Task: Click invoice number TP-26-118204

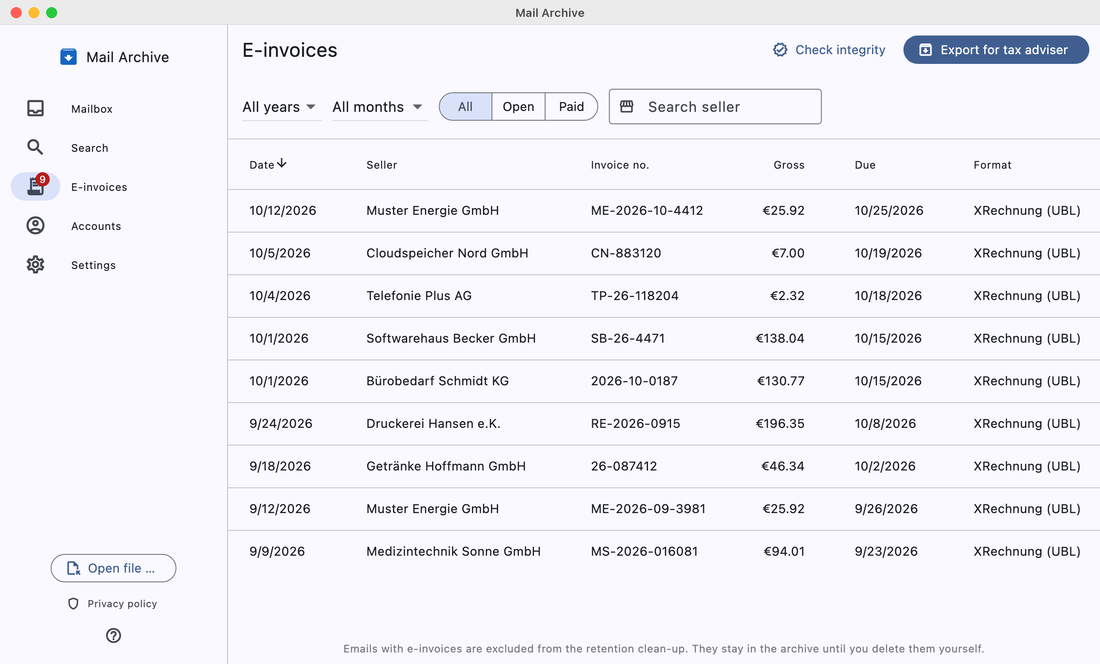Action: point(635,296)
